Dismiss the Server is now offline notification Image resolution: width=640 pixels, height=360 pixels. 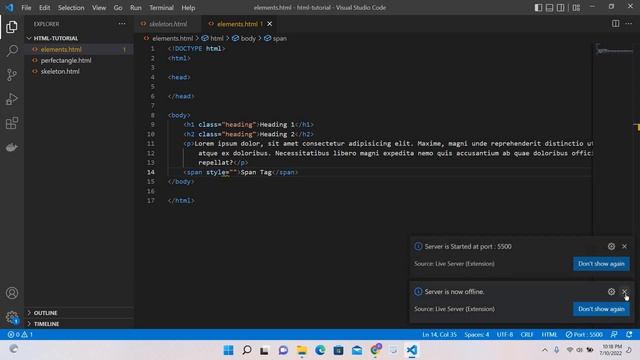(x=624, y=291)
